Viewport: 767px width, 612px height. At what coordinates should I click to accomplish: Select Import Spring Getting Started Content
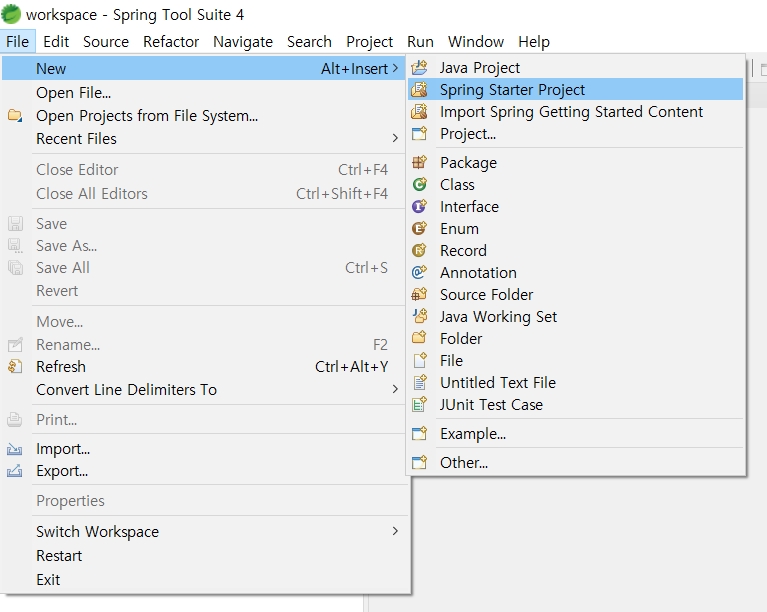[575, 112]
